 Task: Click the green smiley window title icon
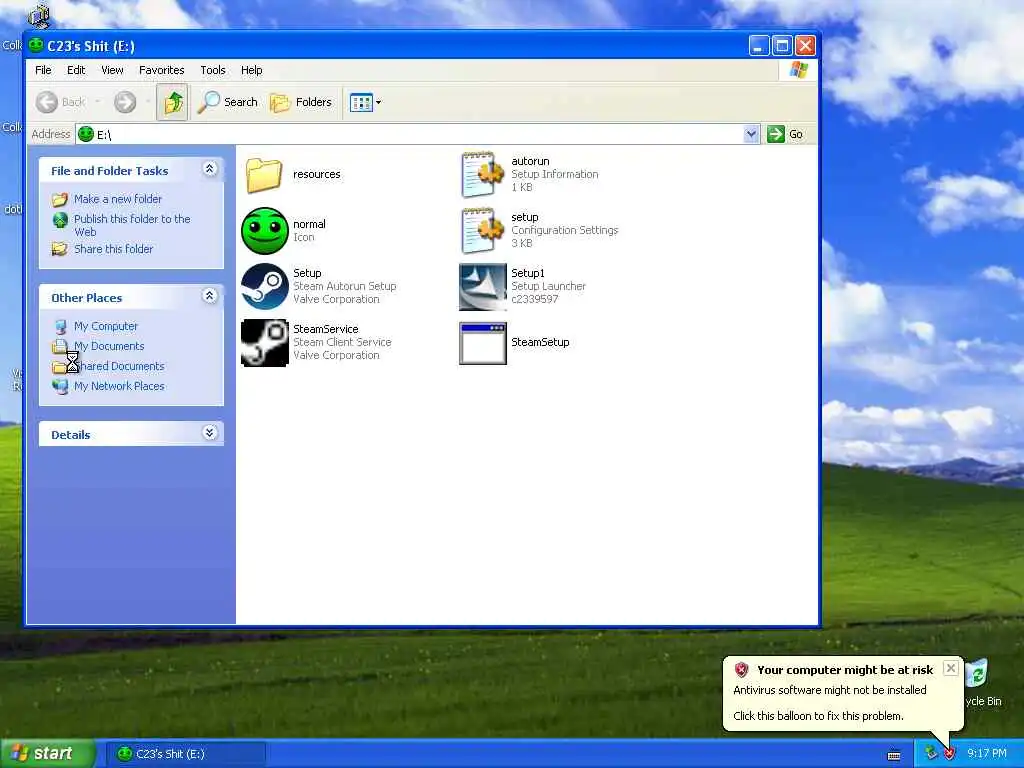(x=36, y=46)
